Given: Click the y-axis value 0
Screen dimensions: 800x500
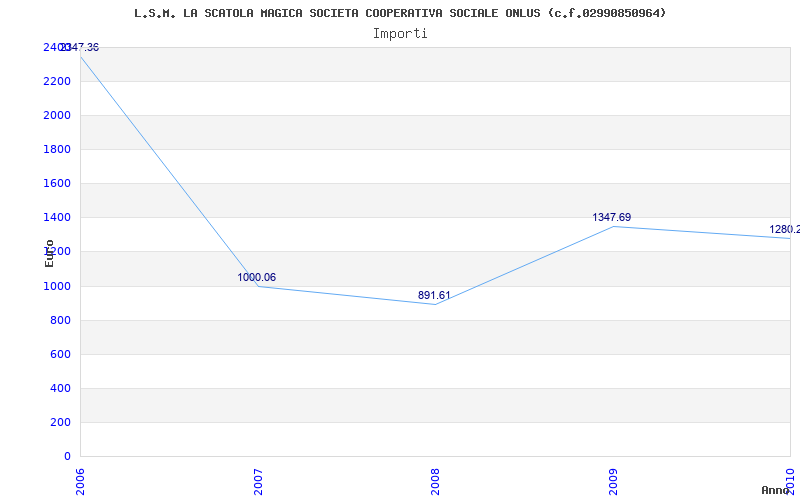Looking at the screenshot, I should (x=67, y=457).
